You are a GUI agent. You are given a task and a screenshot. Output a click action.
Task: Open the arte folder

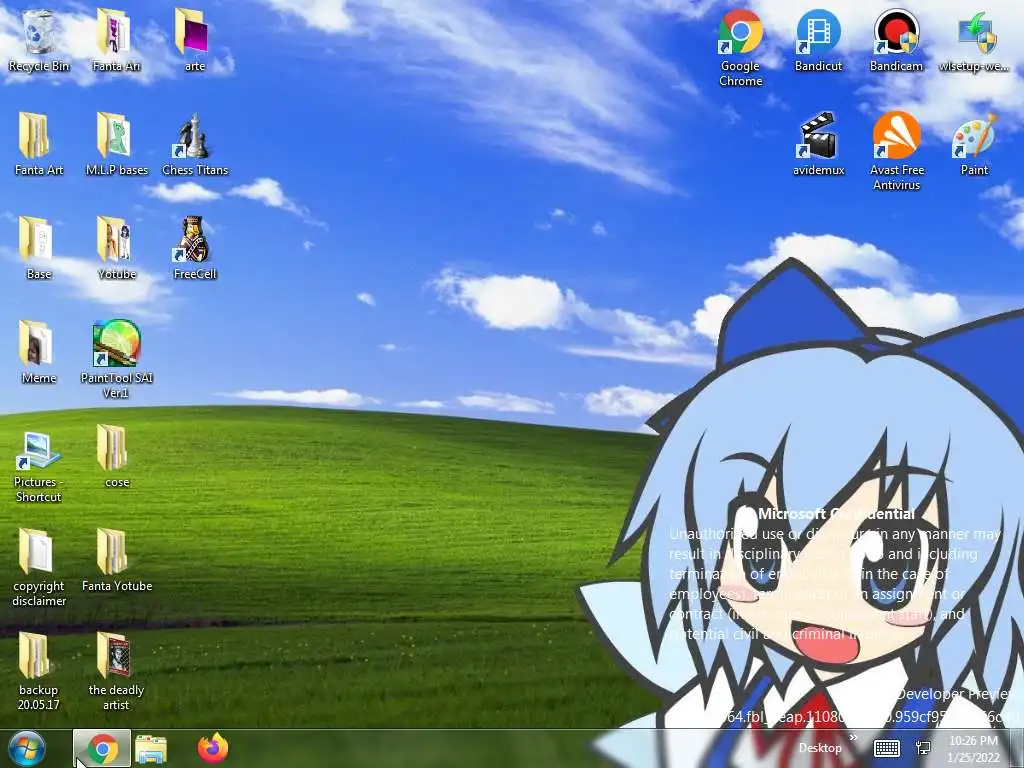point(194,40)
